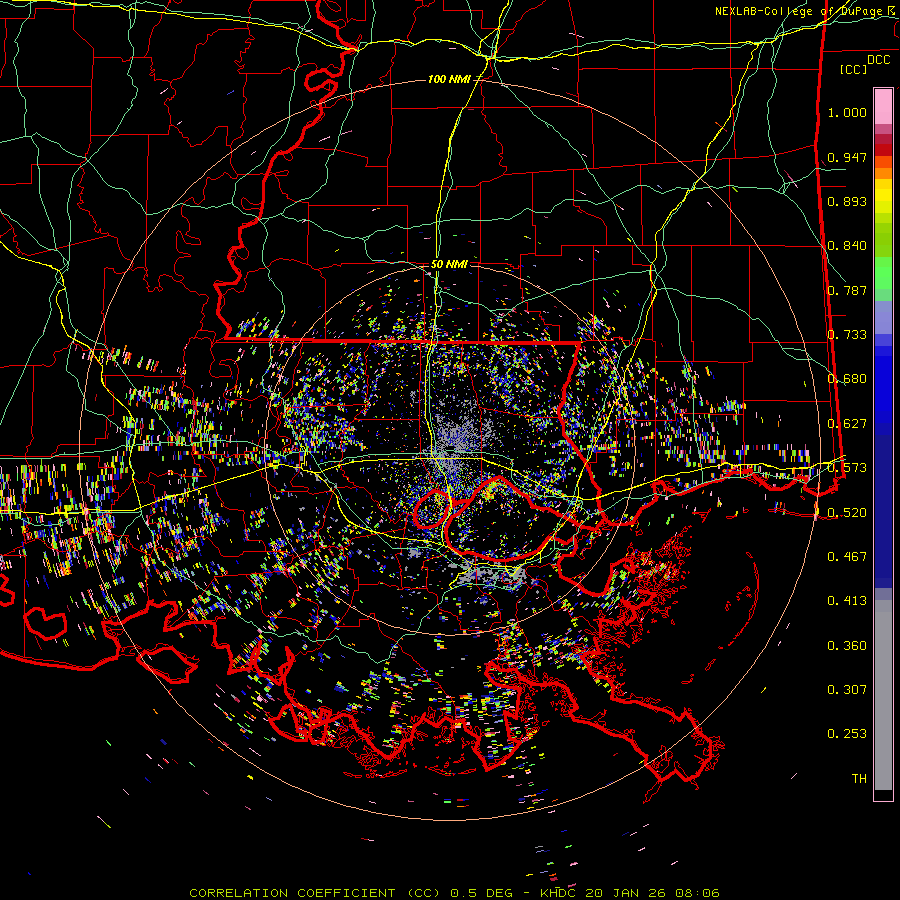This screenshot has width=900, height=900.
Task: Click the 100 NMI range ring label
Action: pos(448,79)
